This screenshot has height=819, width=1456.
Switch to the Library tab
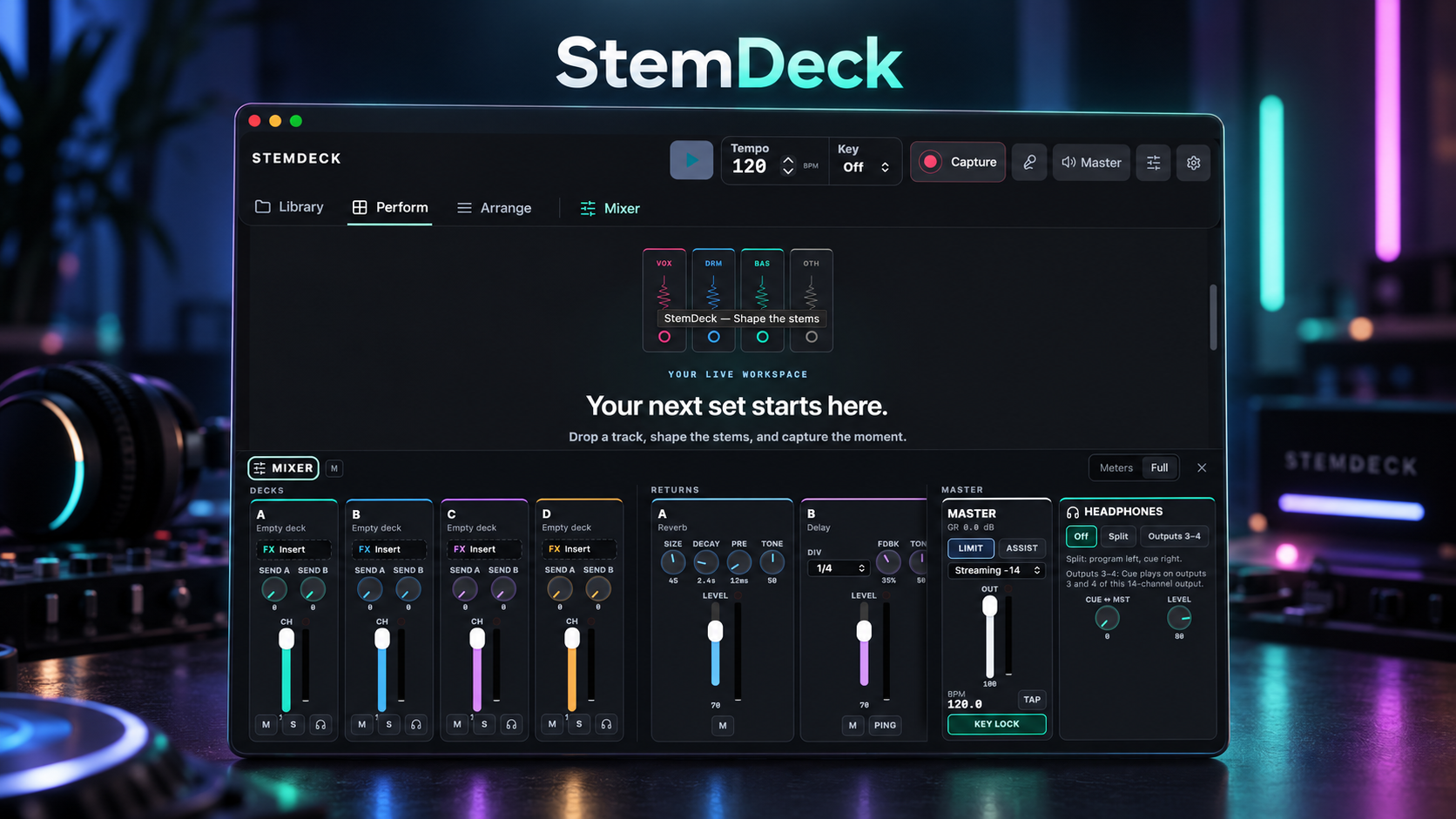(x=289, y=207)
